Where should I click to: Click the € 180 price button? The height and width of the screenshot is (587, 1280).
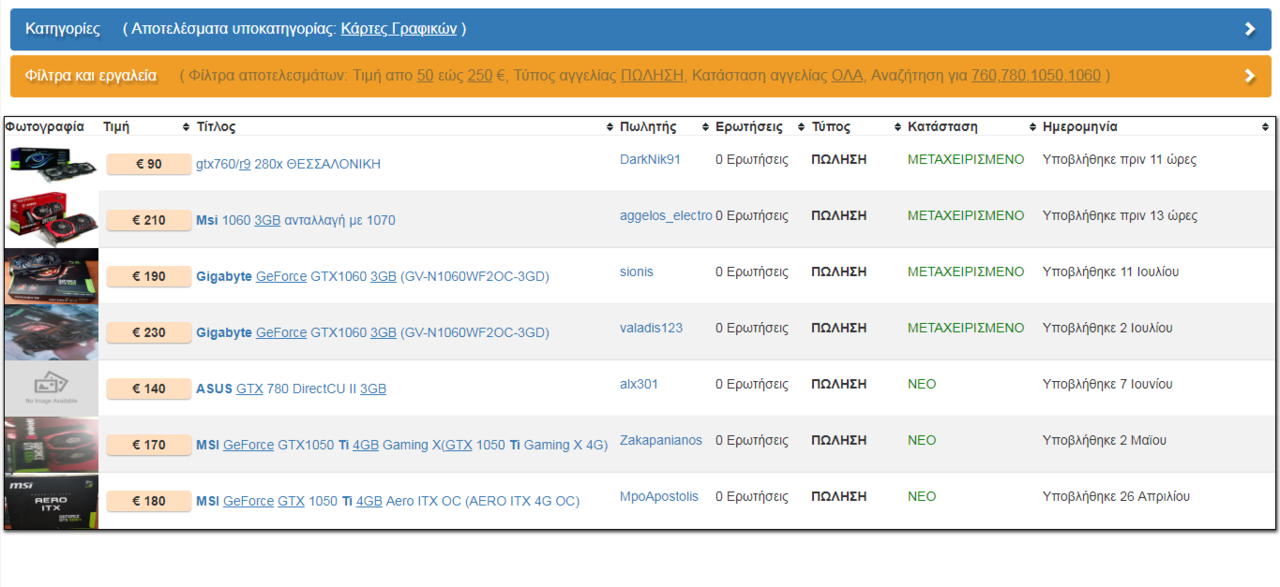click(148, 501)
